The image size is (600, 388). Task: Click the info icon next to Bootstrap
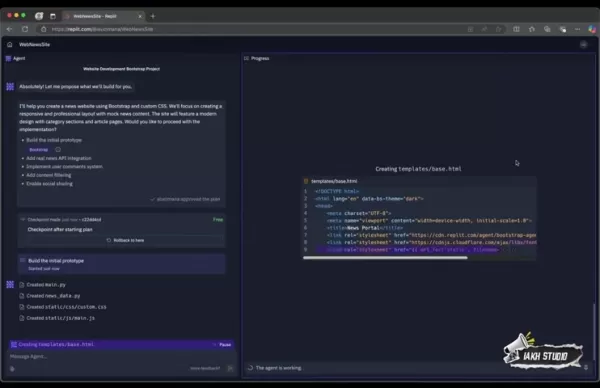[58, 150]
